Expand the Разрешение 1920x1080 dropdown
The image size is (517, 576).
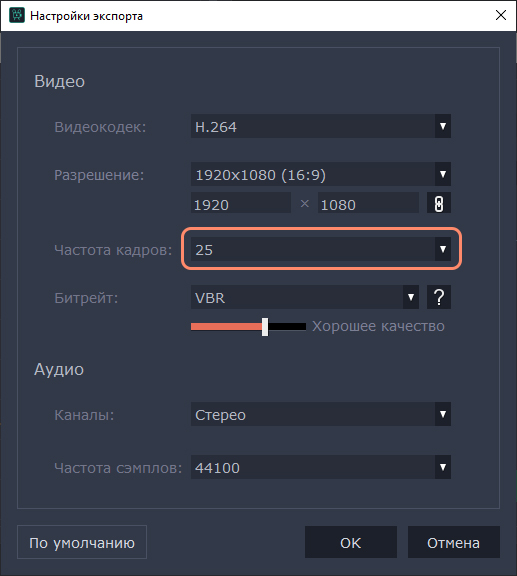[443, 174]
